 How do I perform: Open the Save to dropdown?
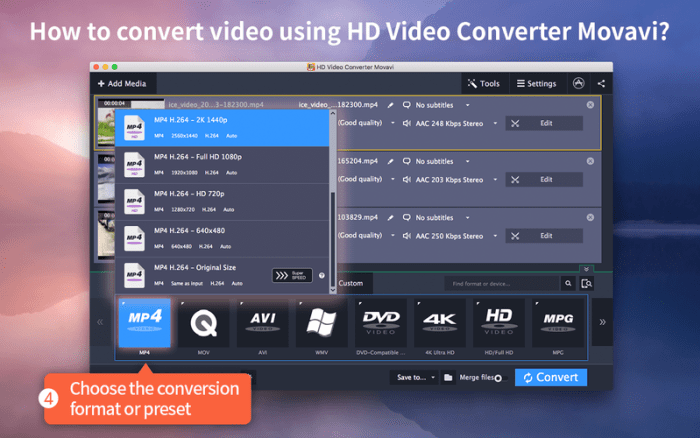point(415,377)
